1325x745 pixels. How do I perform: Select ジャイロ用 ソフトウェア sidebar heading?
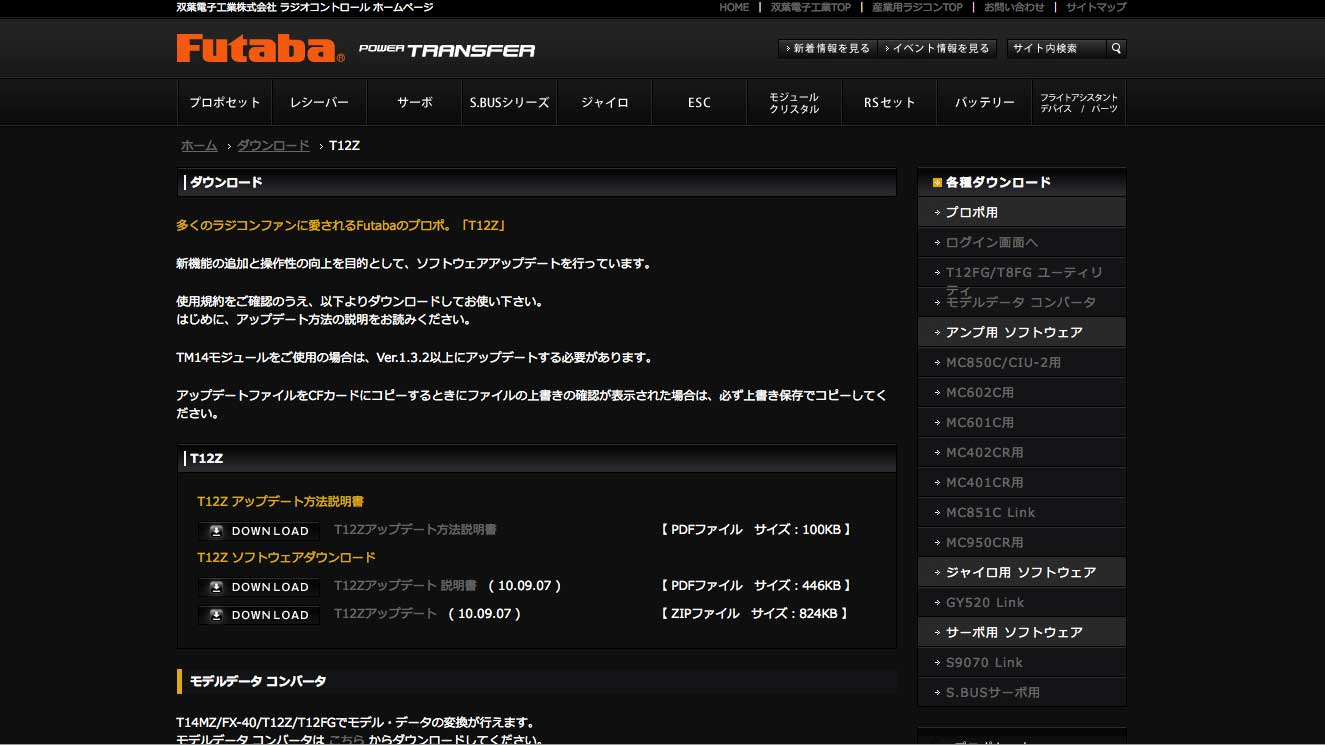pos(1021,572)
